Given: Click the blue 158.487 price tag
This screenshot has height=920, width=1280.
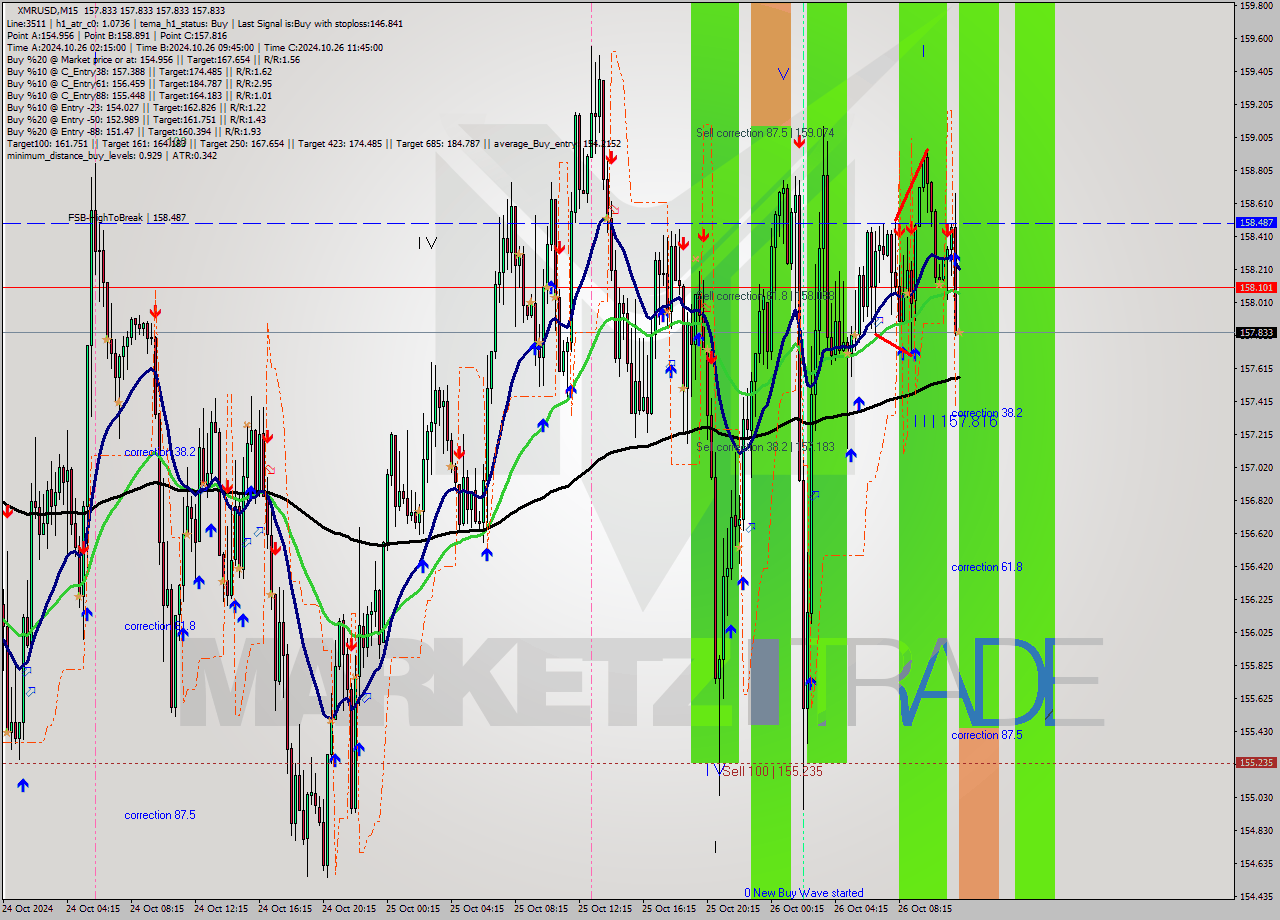Looking at the screenshot, I should pos(1256,223).
